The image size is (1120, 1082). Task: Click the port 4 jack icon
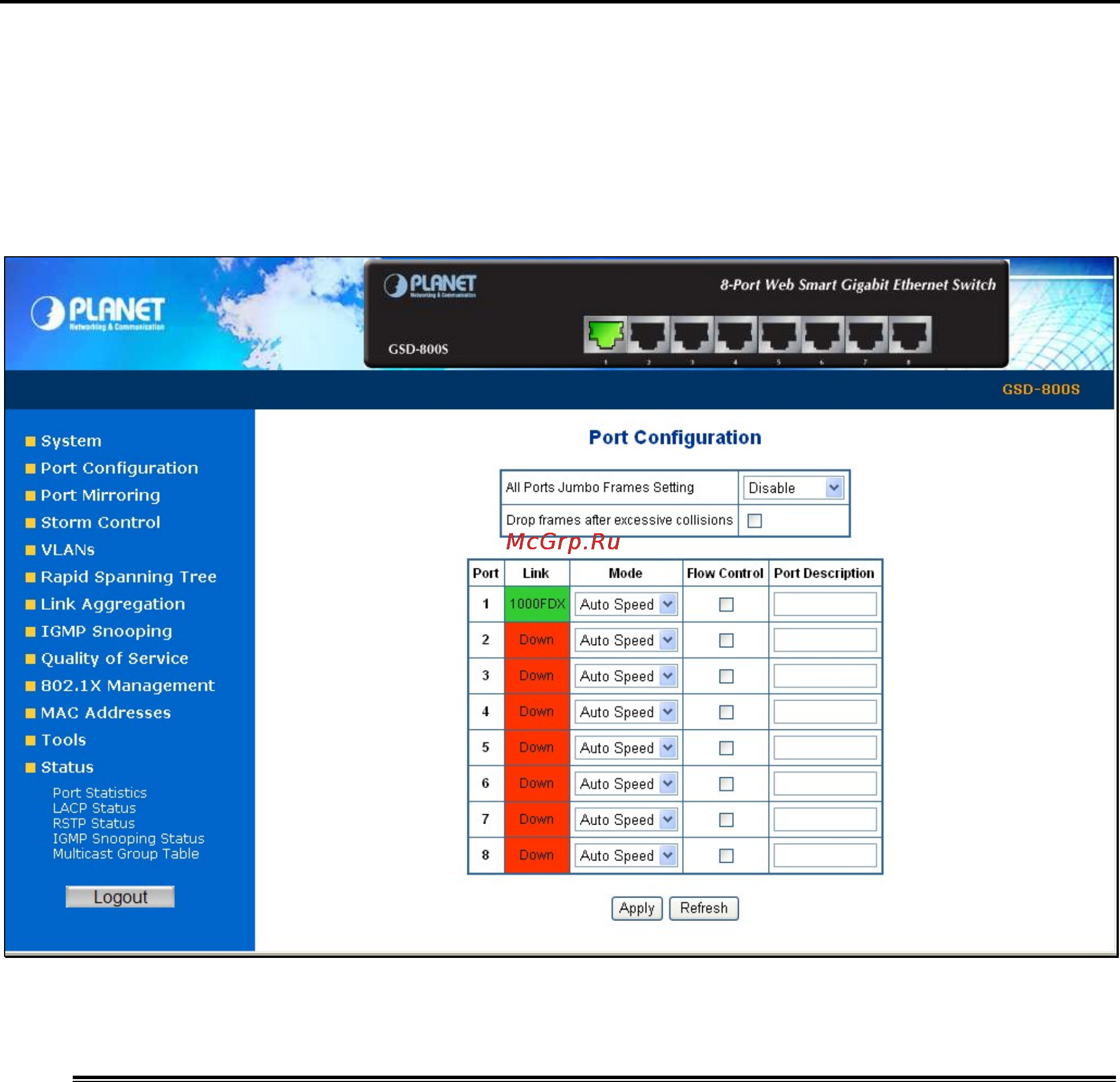click(735, 334)
